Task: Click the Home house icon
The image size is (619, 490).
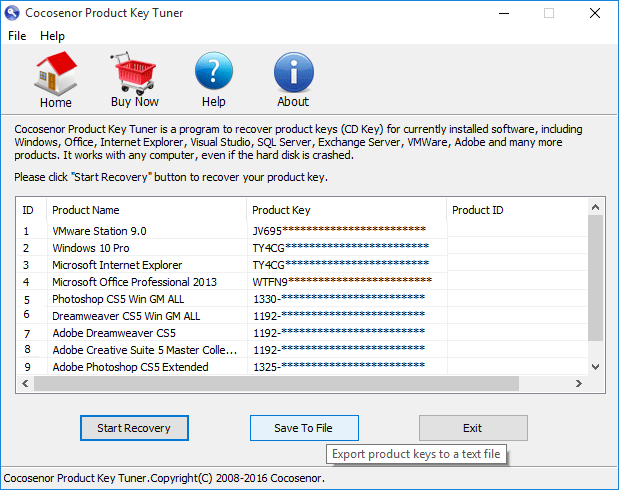Action: click(x=56, y=74)
